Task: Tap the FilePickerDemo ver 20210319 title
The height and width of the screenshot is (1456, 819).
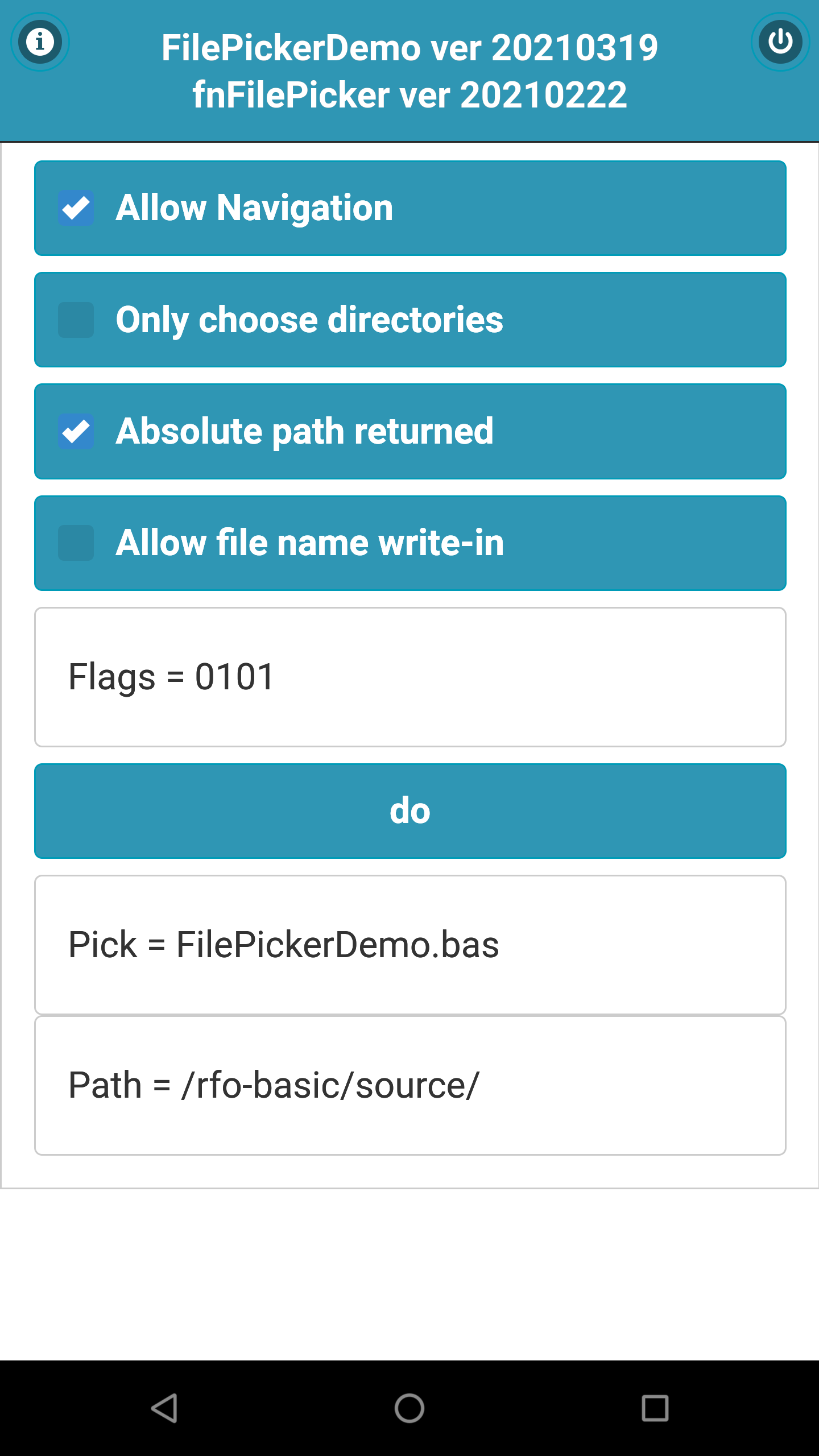Action: 409,47
